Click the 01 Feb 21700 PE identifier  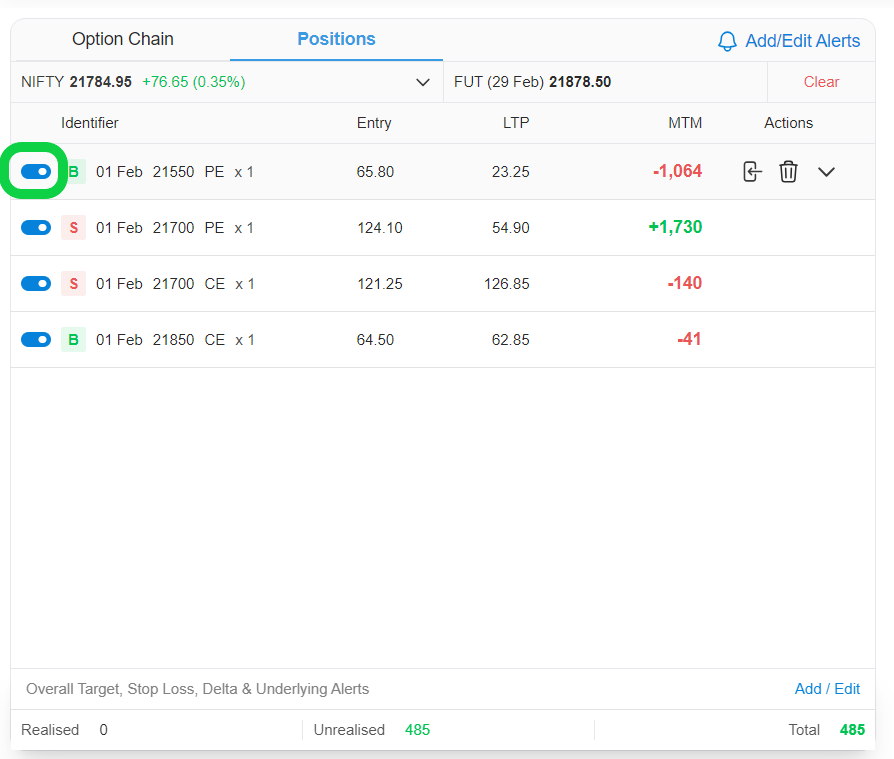pos(174,228)
